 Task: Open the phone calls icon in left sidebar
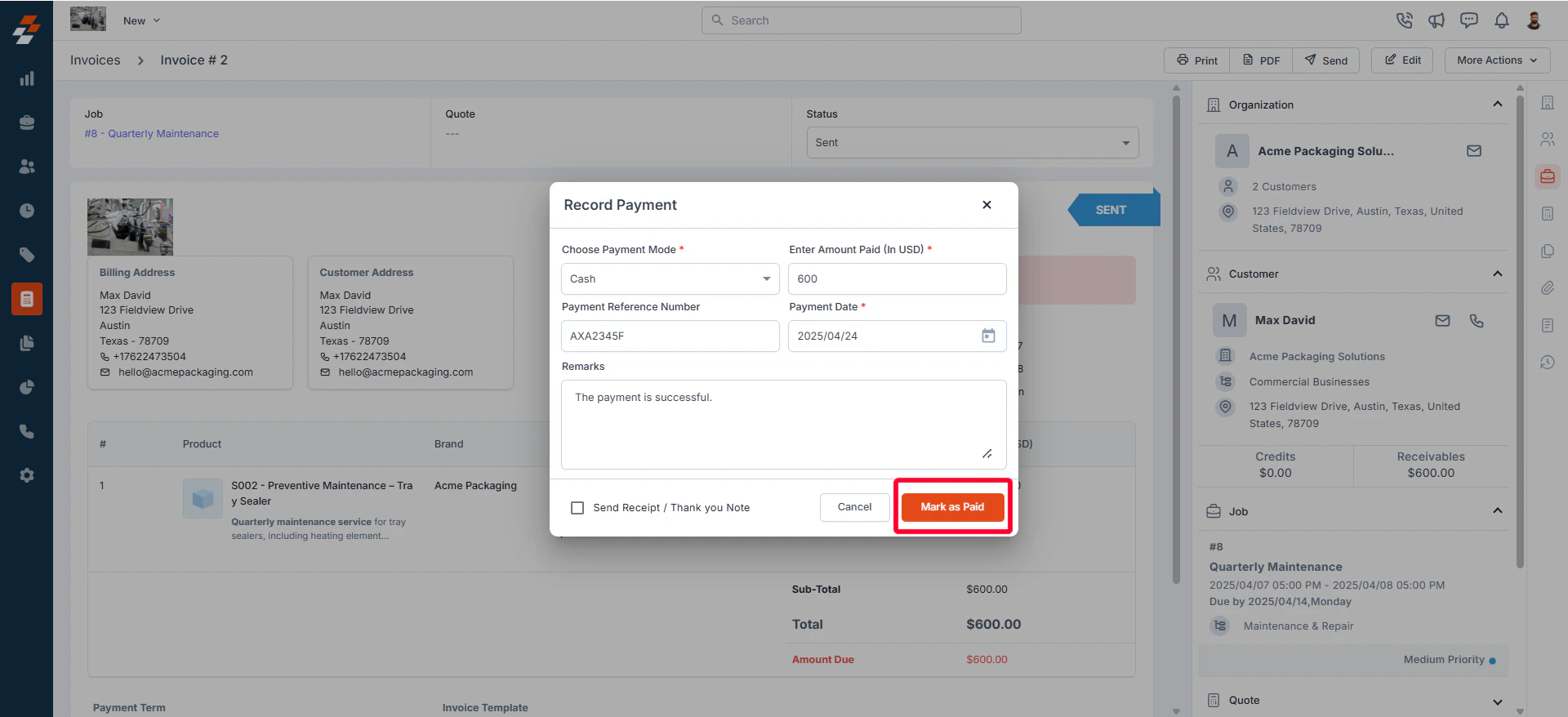(27, 431)
